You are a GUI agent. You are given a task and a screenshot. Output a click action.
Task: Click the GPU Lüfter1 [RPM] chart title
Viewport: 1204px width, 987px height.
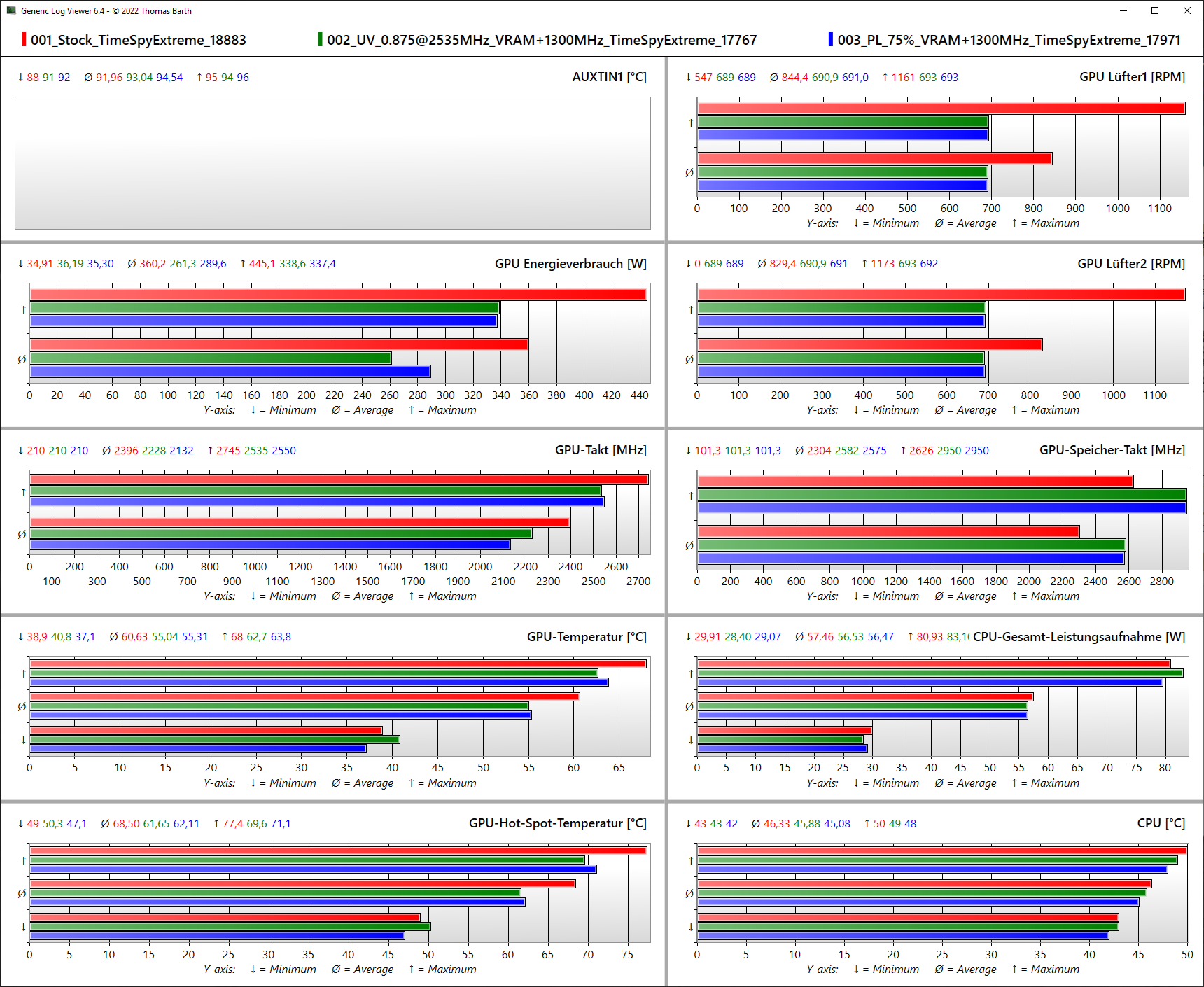point(1132,77)
